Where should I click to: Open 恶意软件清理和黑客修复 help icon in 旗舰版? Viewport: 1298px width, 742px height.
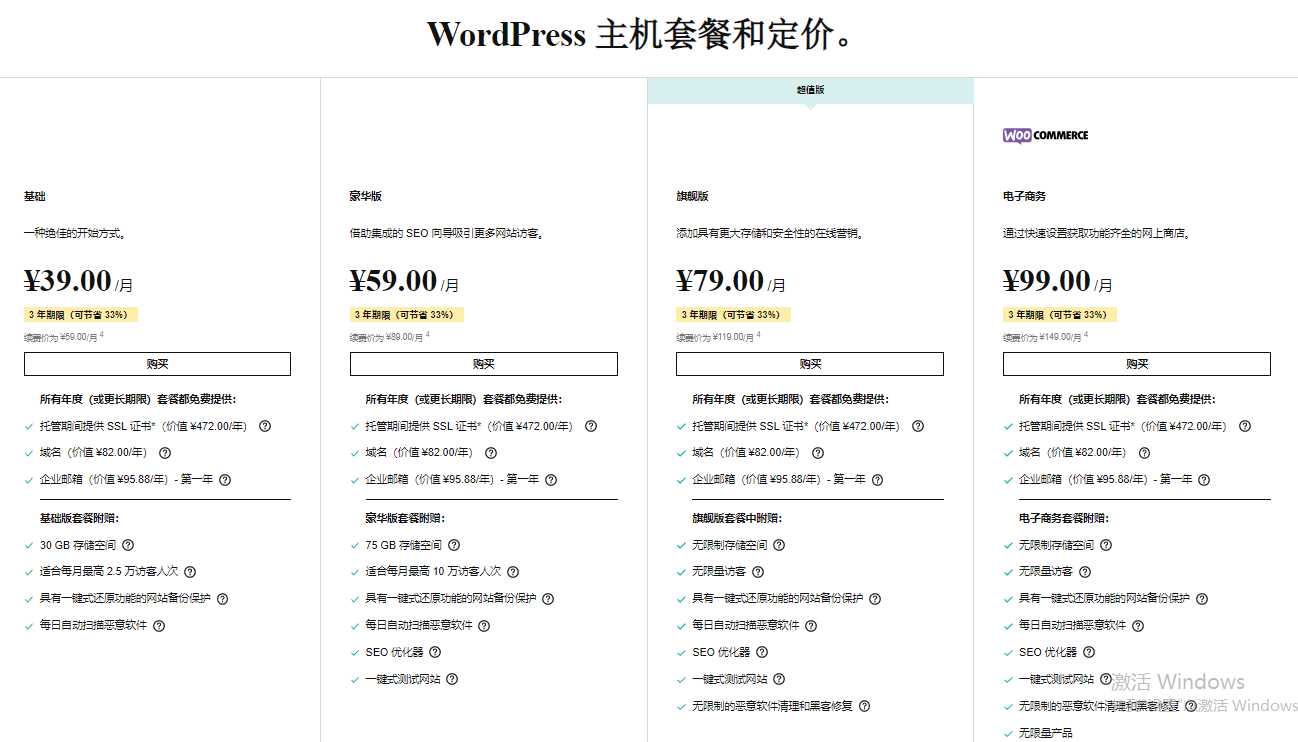click(x=865, y=706)
